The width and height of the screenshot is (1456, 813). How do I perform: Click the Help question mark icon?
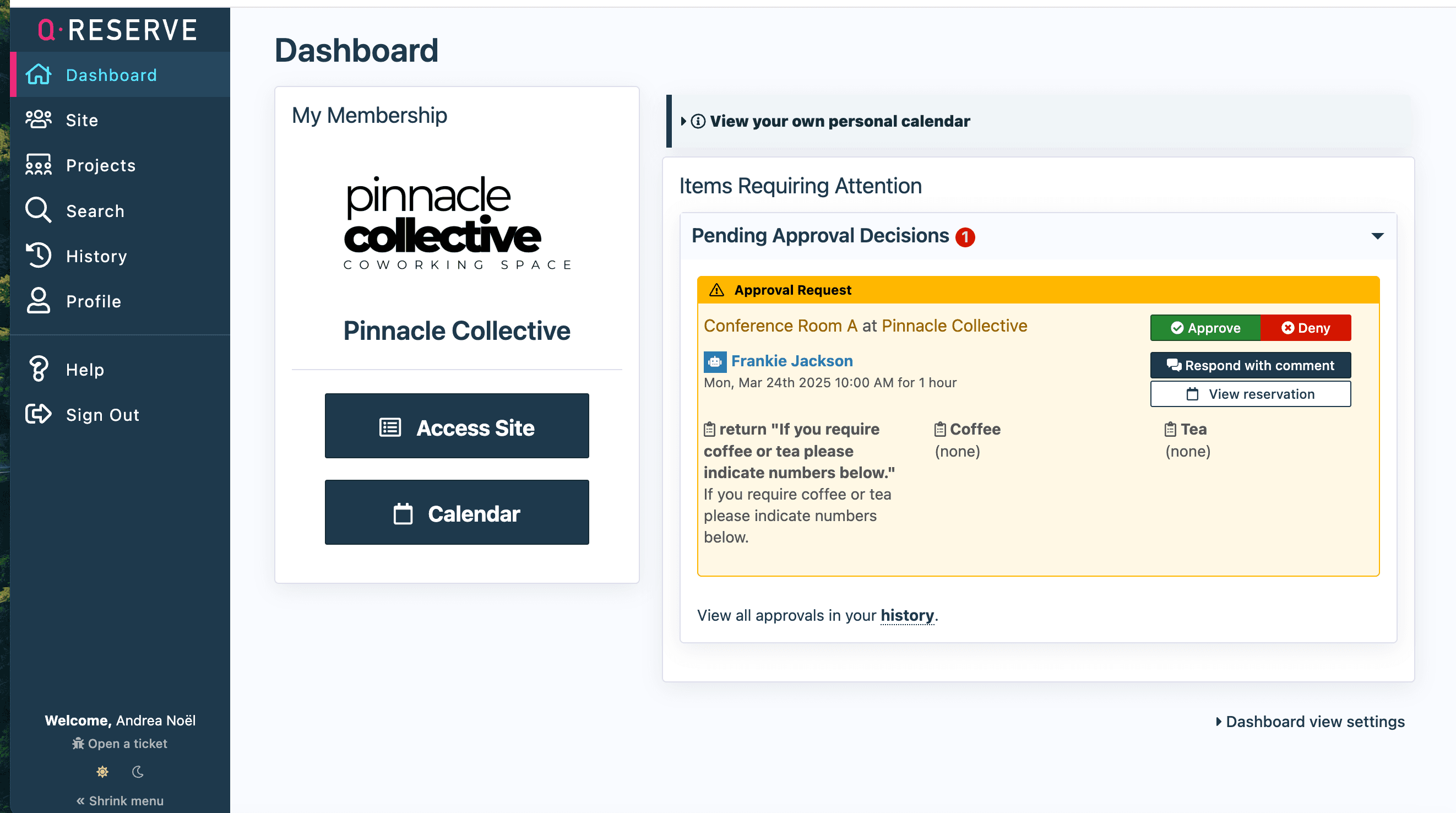coord(39,369)
